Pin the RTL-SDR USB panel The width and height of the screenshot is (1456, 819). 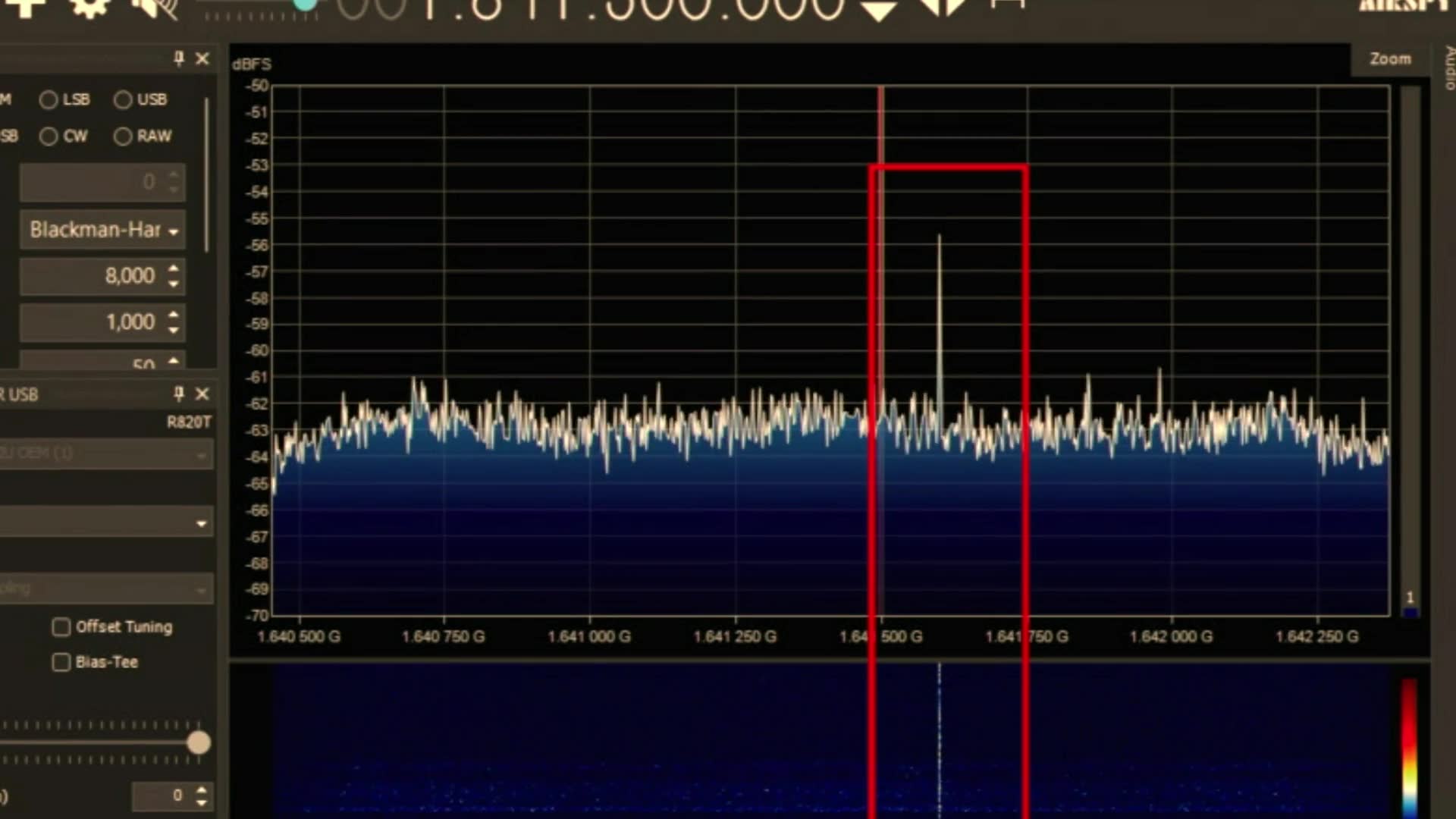179,394
